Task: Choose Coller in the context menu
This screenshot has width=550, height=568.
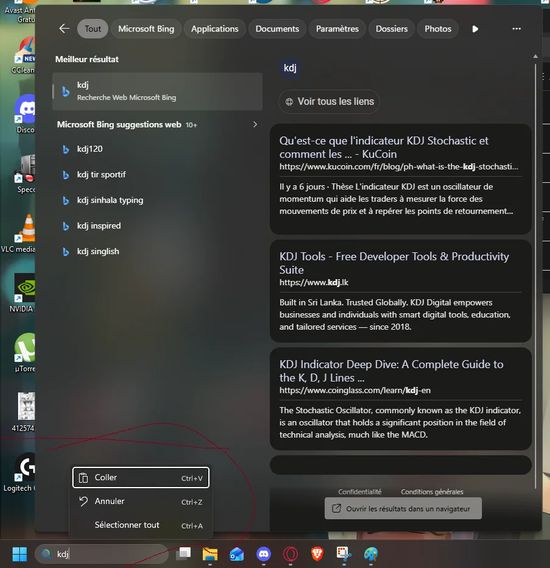Action: [x=141, y=477]
